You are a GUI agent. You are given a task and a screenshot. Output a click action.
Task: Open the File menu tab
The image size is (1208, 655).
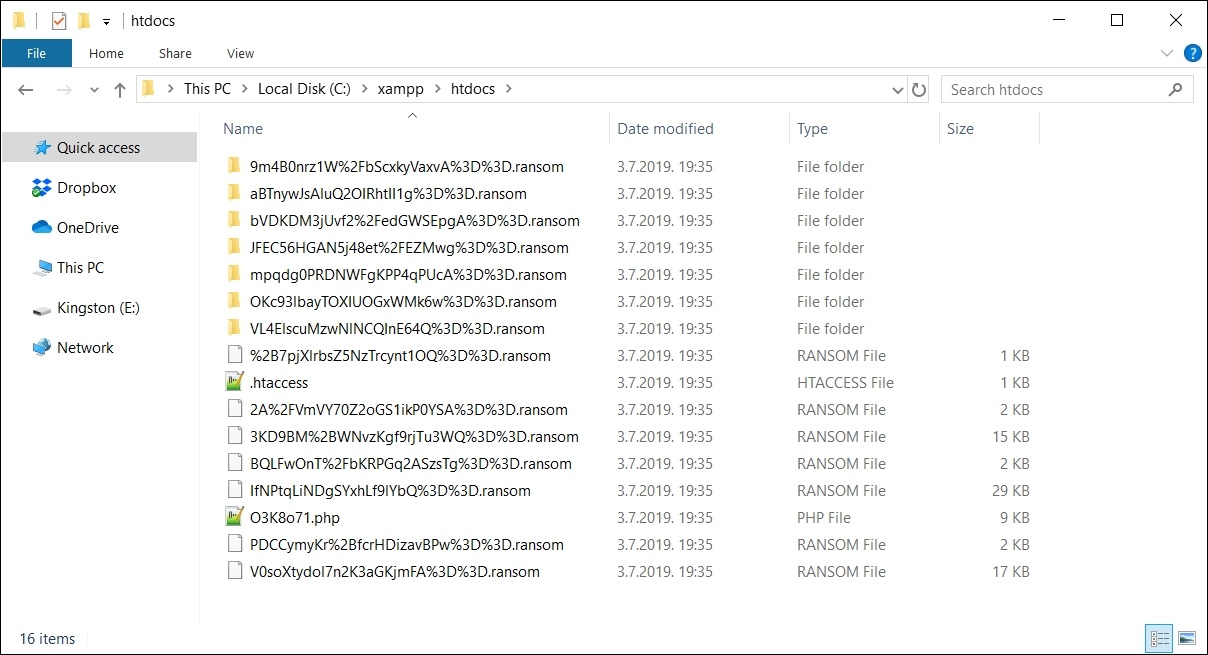tap(36, 53)
